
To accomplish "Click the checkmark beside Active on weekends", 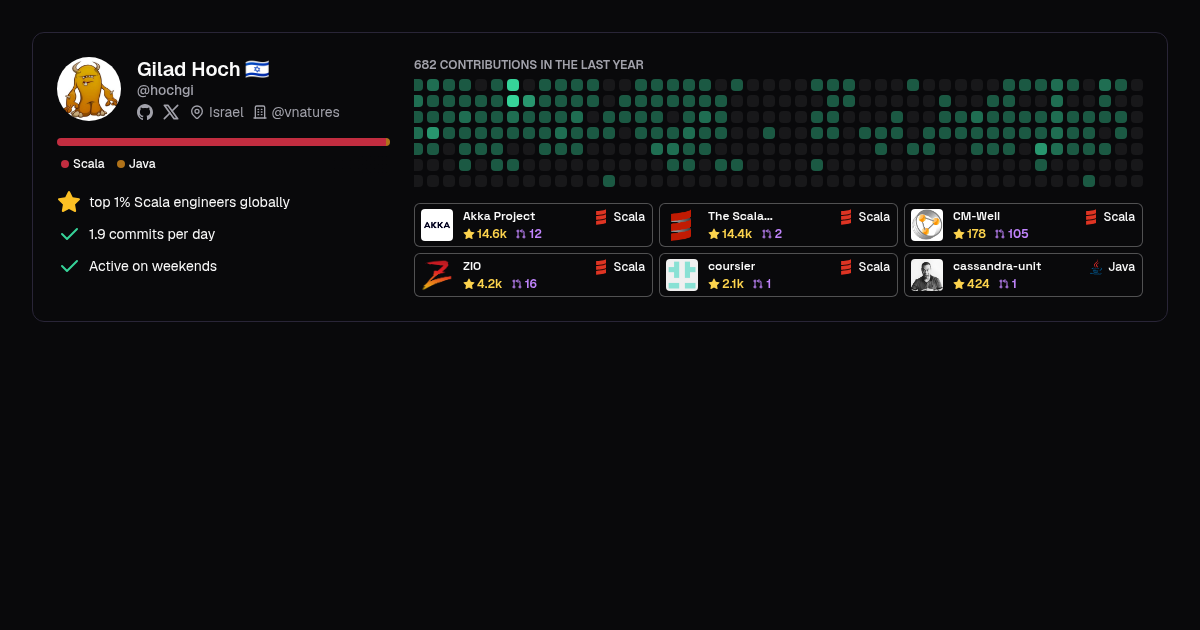I will tap(69, 266).
